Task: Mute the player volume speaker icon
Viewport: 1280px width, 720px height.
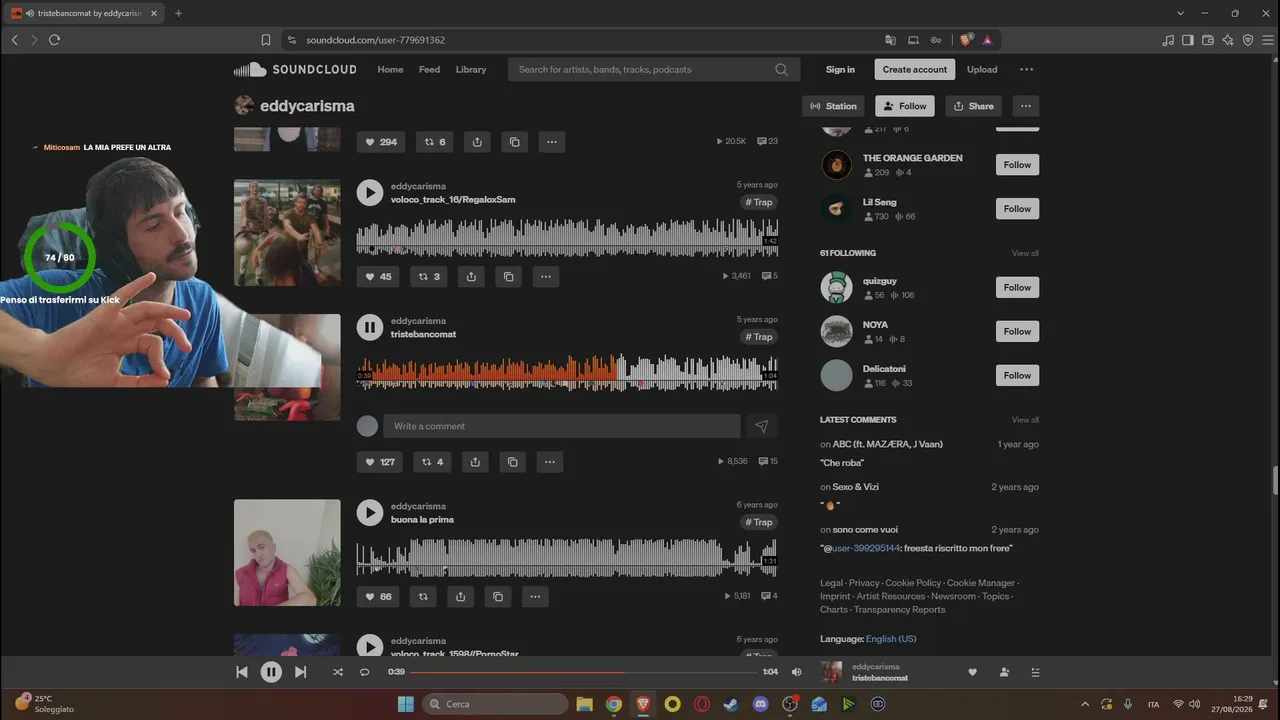Action: pyautogui.click(x=797, y=672)
